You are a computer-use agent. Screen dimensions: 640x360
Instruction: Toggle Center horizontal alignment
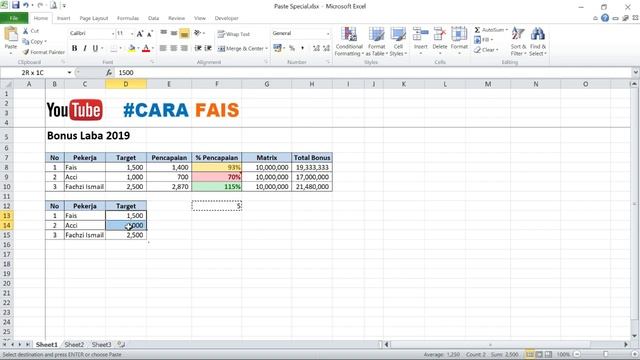click(174, 48)
